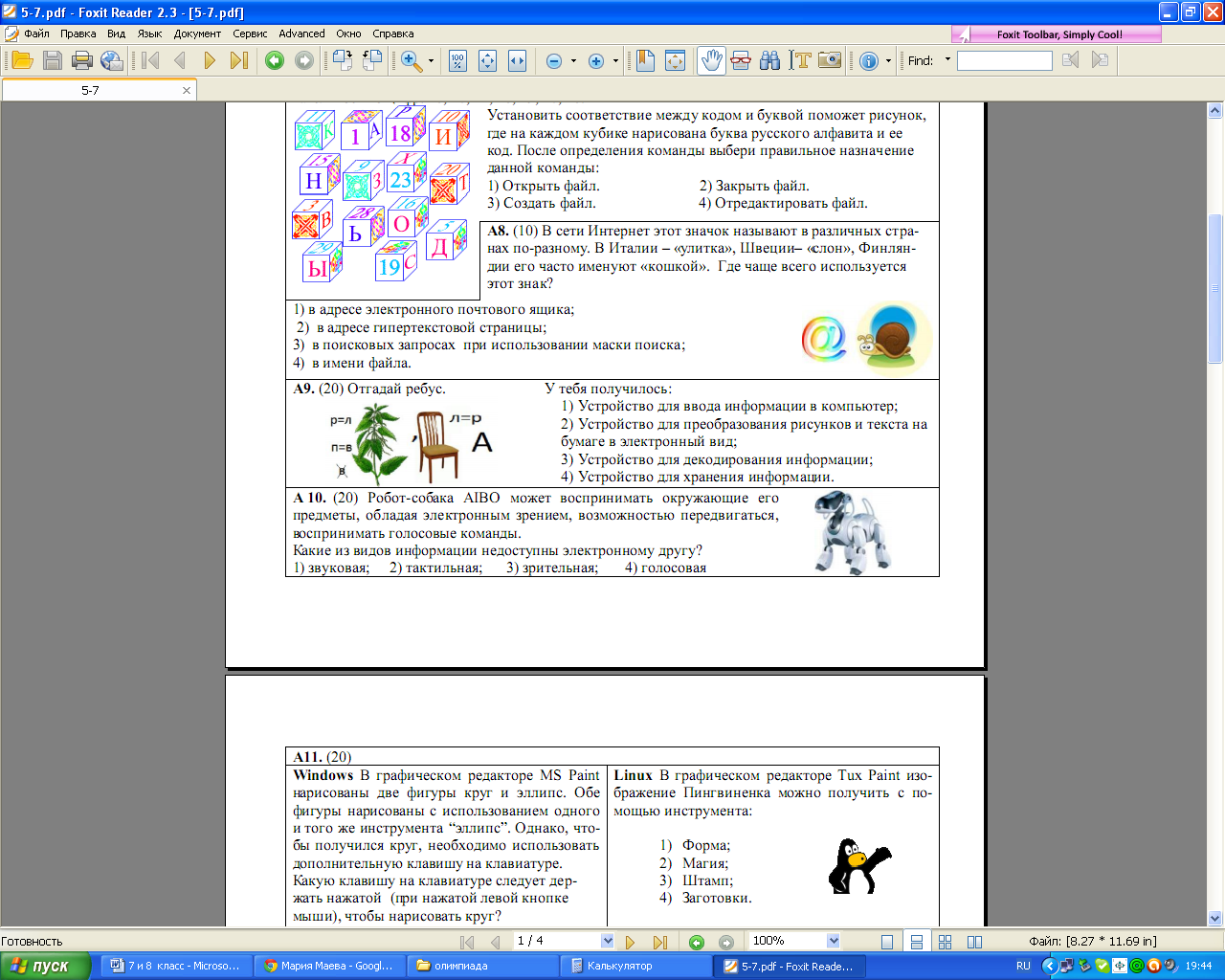Select the 5-7 document tab

click(x=90, y=90)
